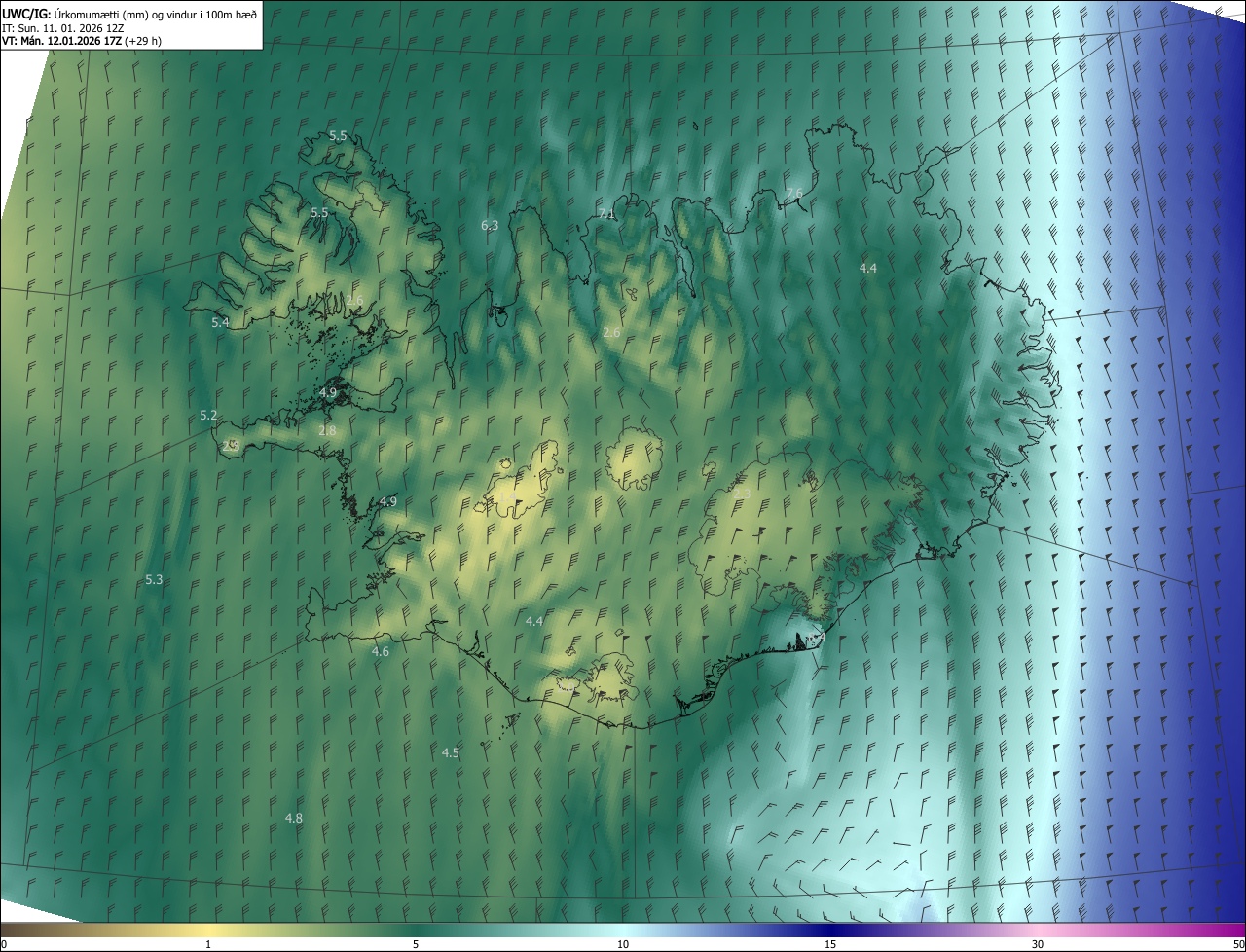Click the 30 tick on the colour scale
This screenshot has width=1246, height=952.
[x=1038, y=944]
